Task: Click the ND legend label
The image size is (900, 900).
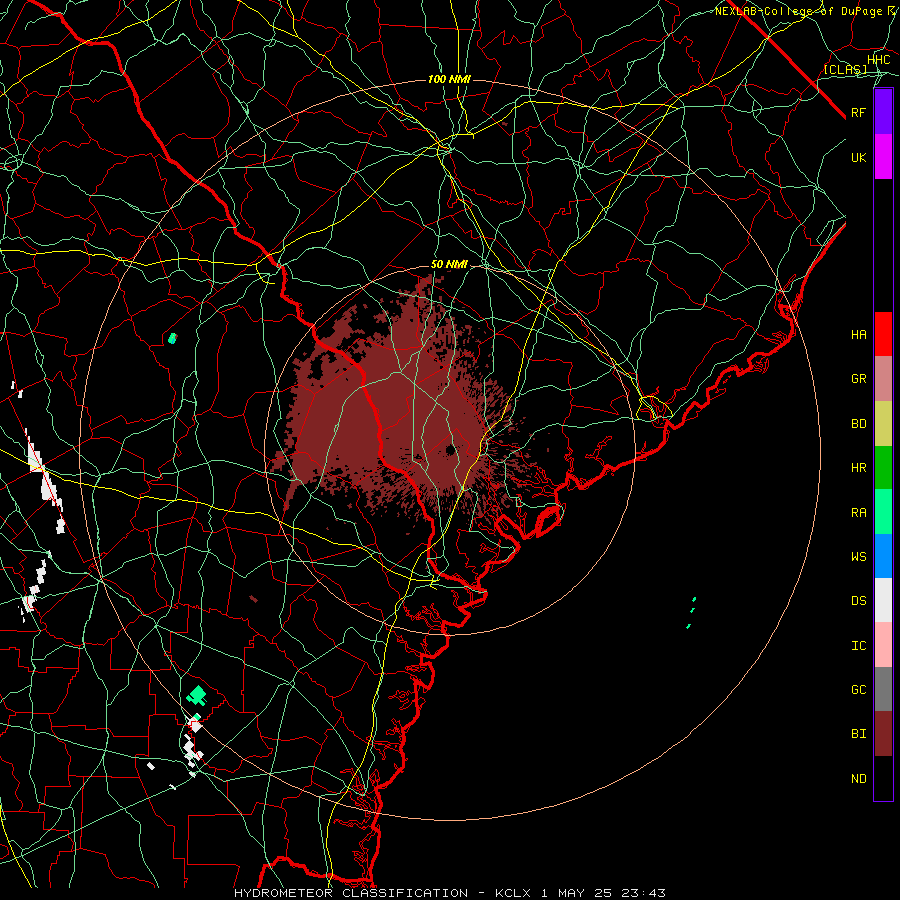Action: point(859,779)
